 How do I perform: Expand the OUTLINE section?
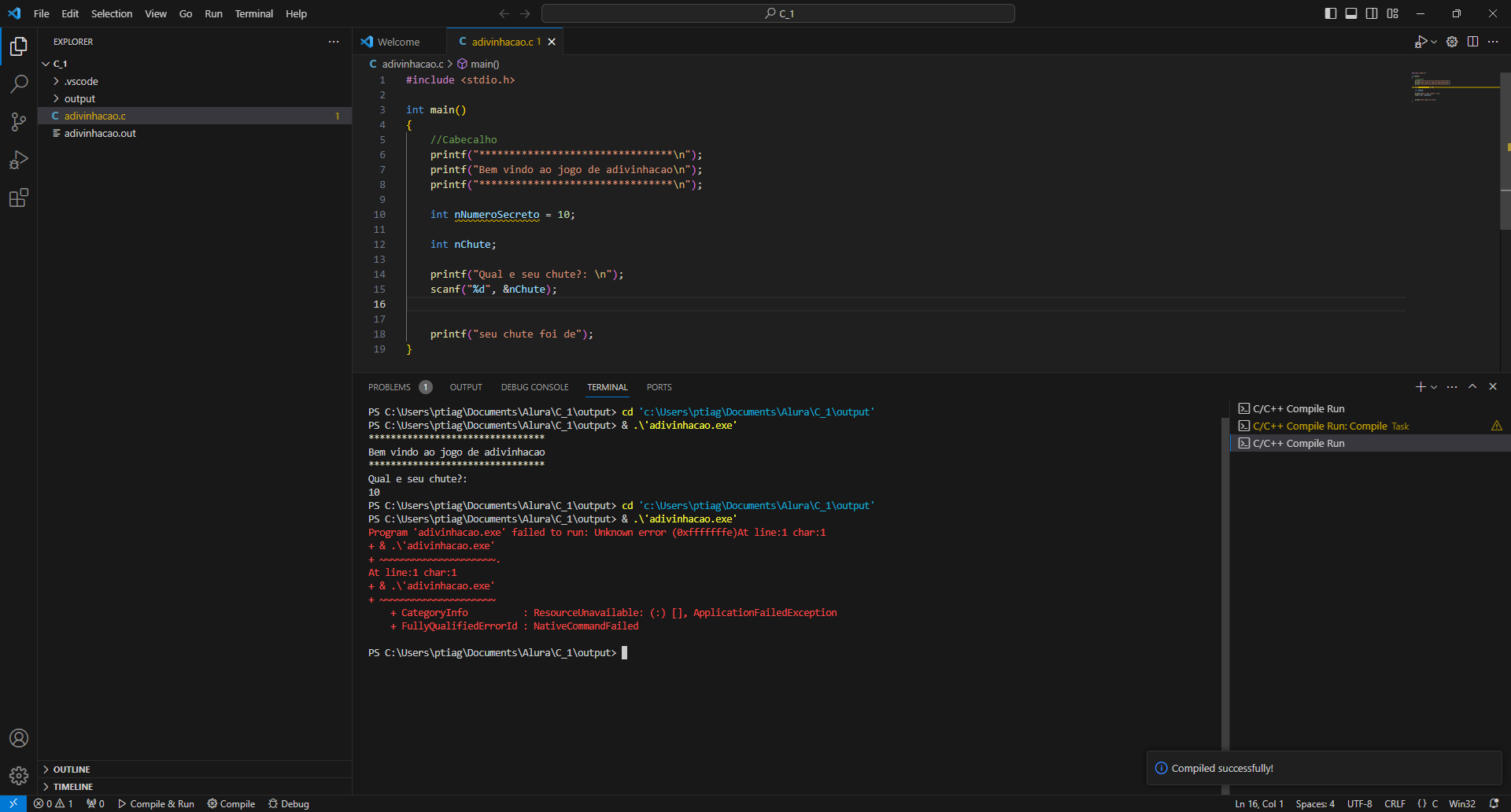point(194,770)
